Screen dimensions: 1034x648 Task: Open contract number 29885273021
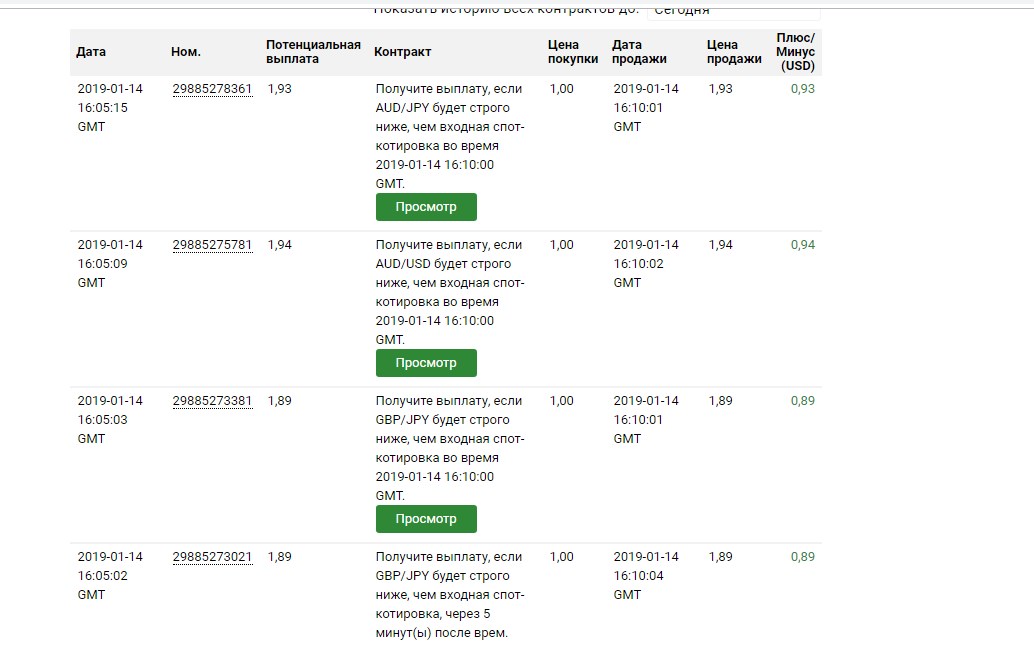[x=212, y=557]
